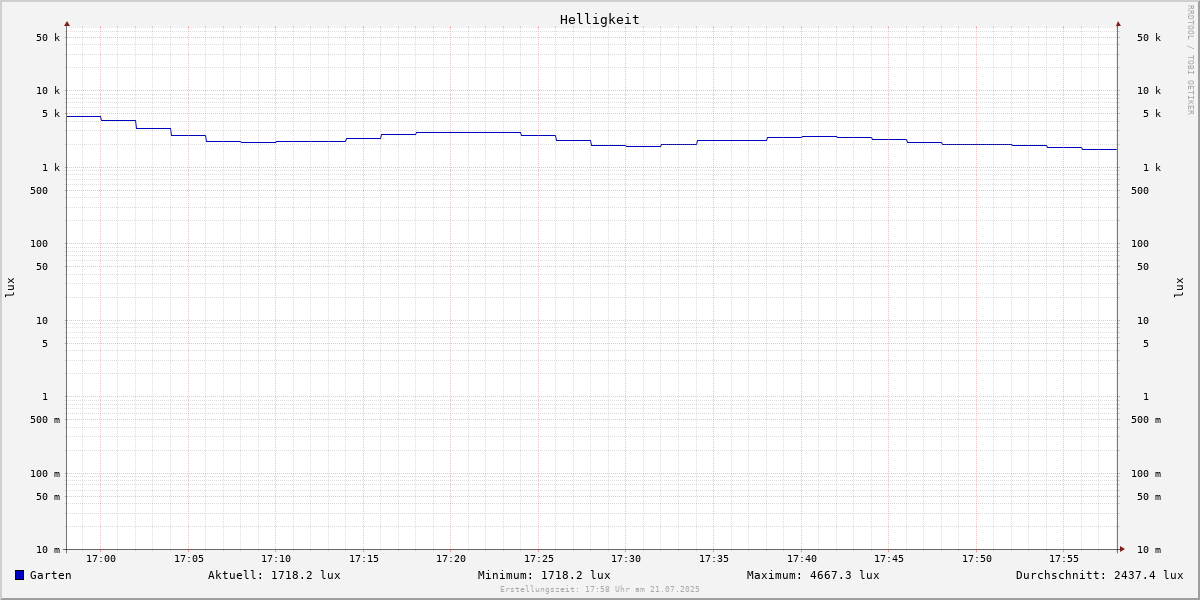Select the 'Minimum: 1718.2 lux' value
Image resolution: width=1200 pixels, height=600 pixels.
point(544,575)
